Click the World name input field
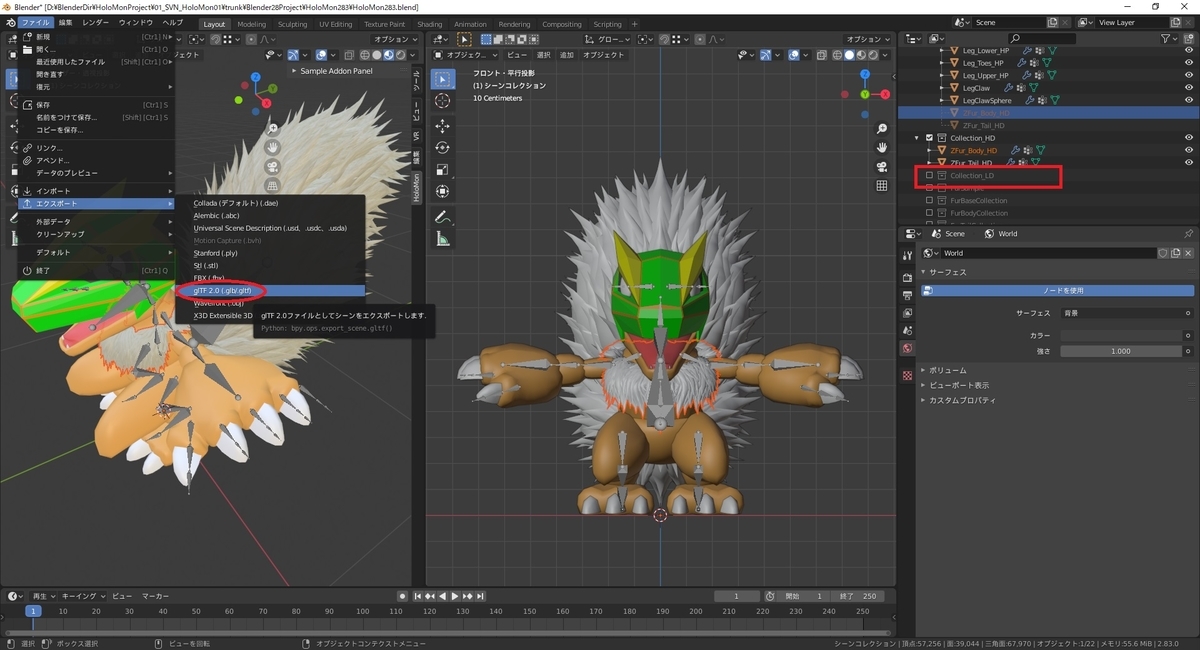This screenshot has height=650, width=1200. (1048, 253)
